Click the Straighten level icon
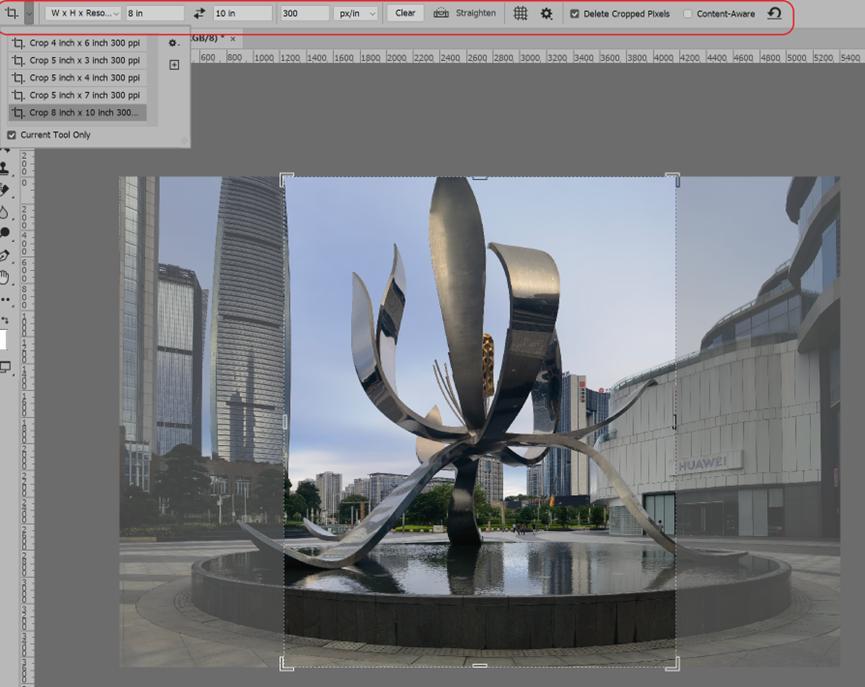The image size is (865, 687). (x=441, y=14)
